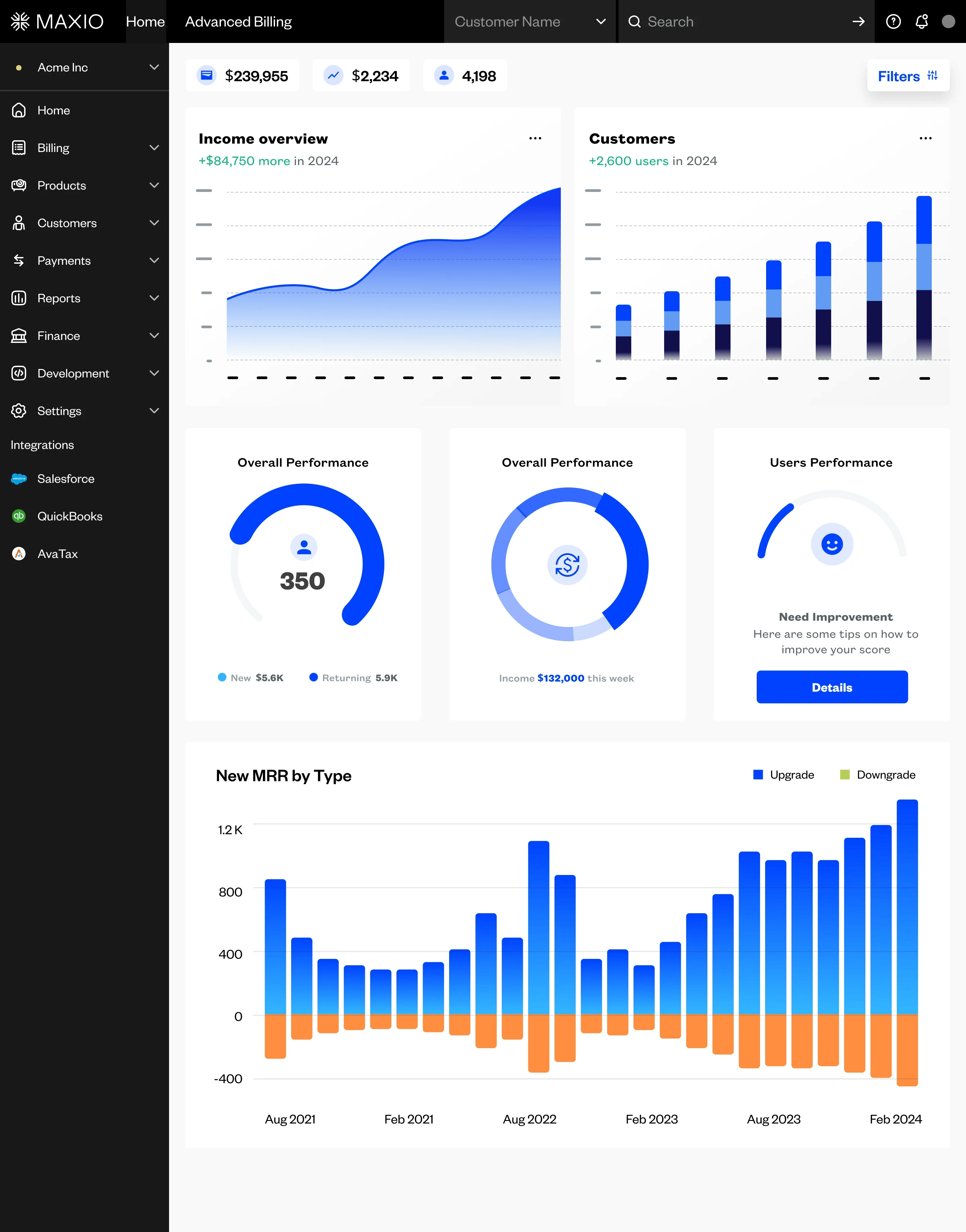Image resolution: width=966 pixels, height=1232 pixels.
Task: Toggle the Returning legend item
Action: coord(354,678)
